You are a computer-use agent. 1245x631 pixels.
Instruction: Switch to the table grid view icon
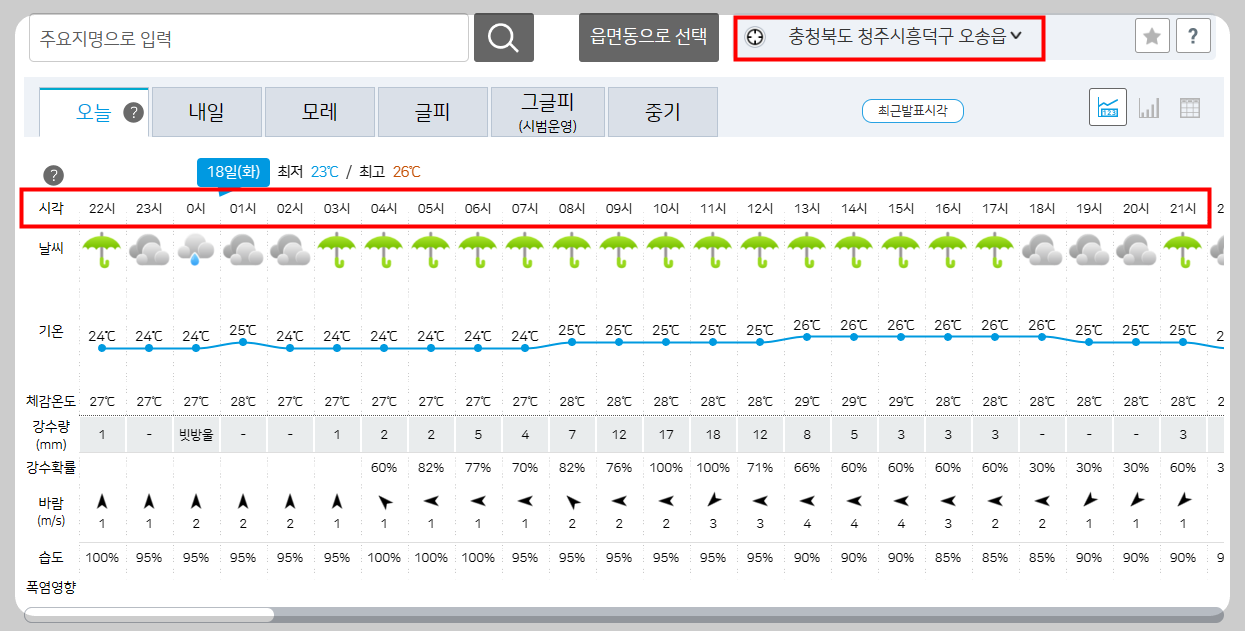point(1189,107)
